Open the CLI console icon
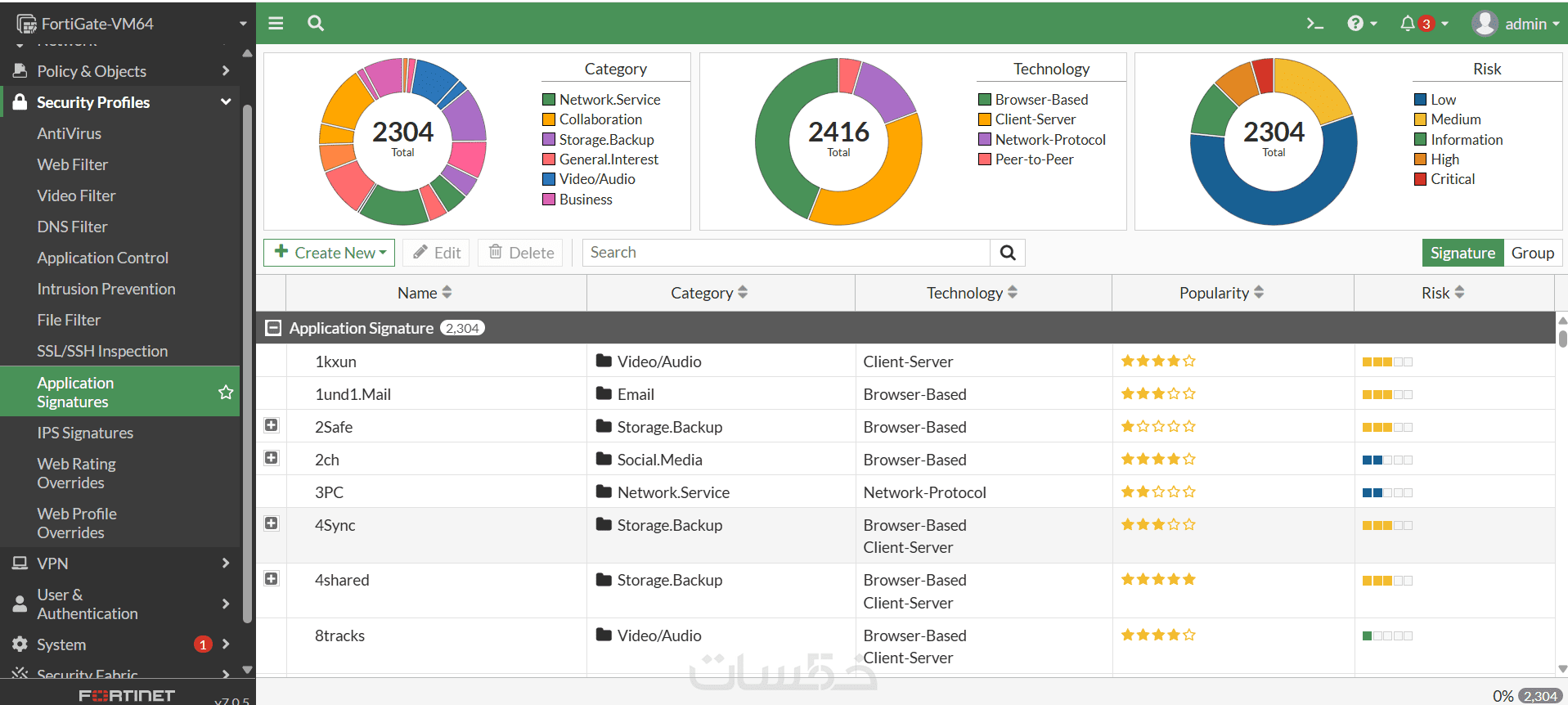This screenshot has height=705, width=1568. [1314, 24]
